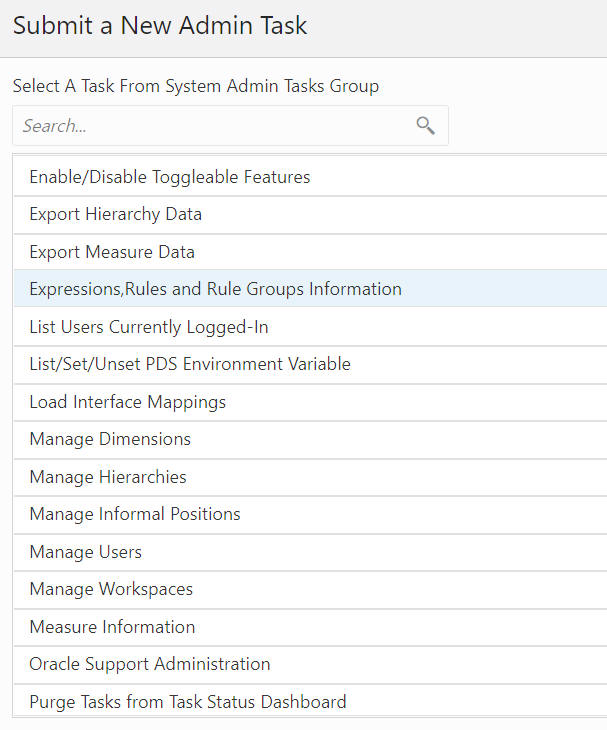Select the Measure Information task
This screenshot has width=607, height=730.
coord(112,627)
